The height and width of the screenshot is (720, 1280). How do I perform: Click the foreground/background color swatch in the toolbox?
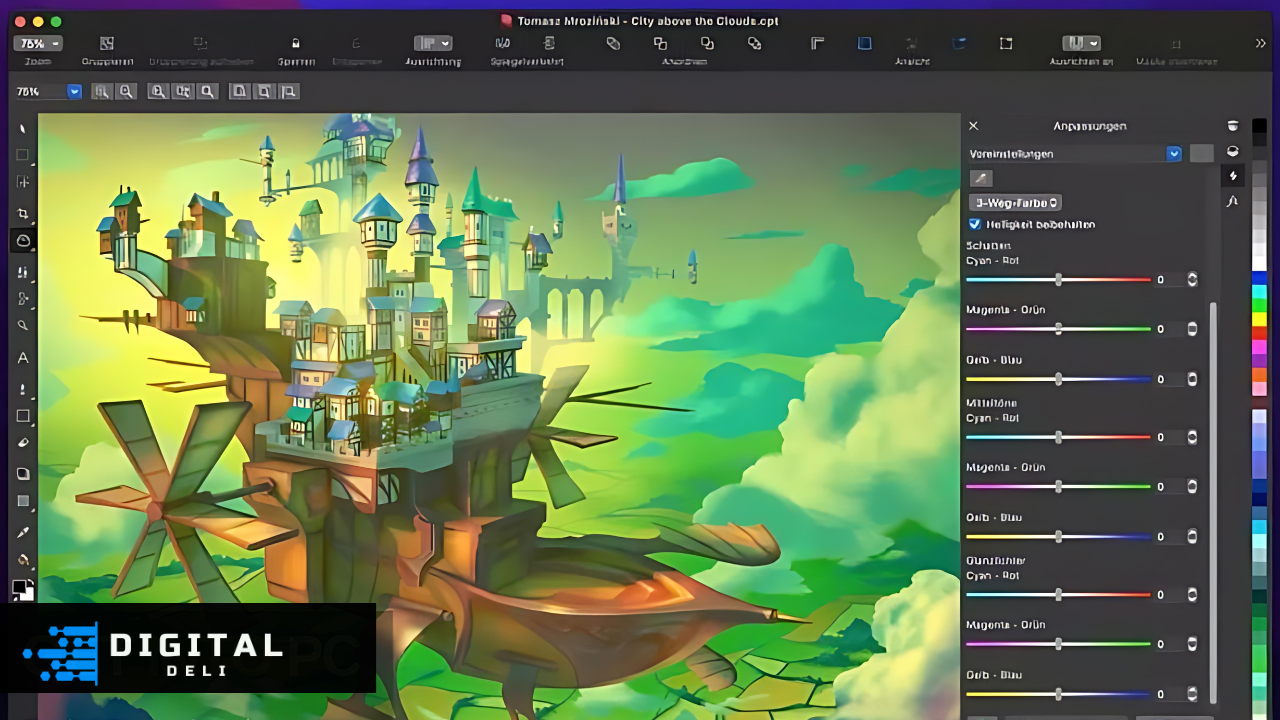click(x=22, y=590)
